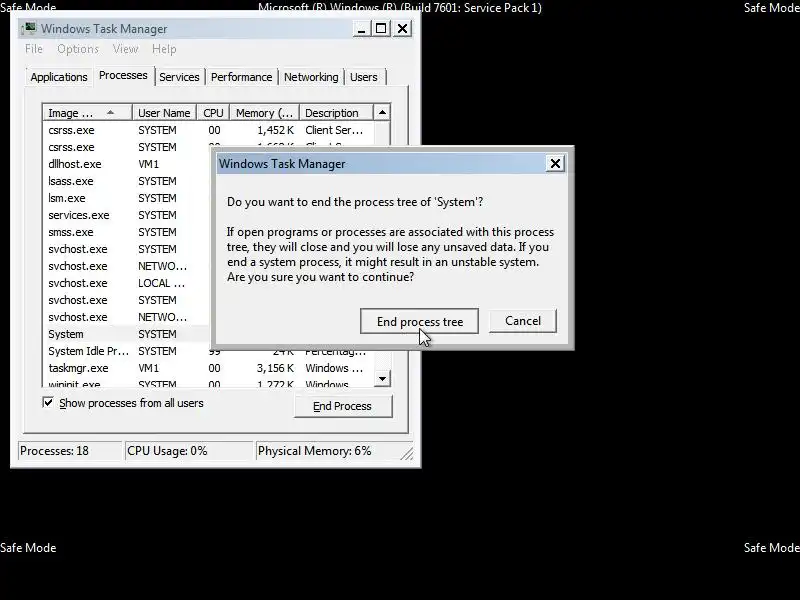Viewport: 800px width, 600px height.
Task: Select svchost.exe run by LOCAL user
Action: 126,283
